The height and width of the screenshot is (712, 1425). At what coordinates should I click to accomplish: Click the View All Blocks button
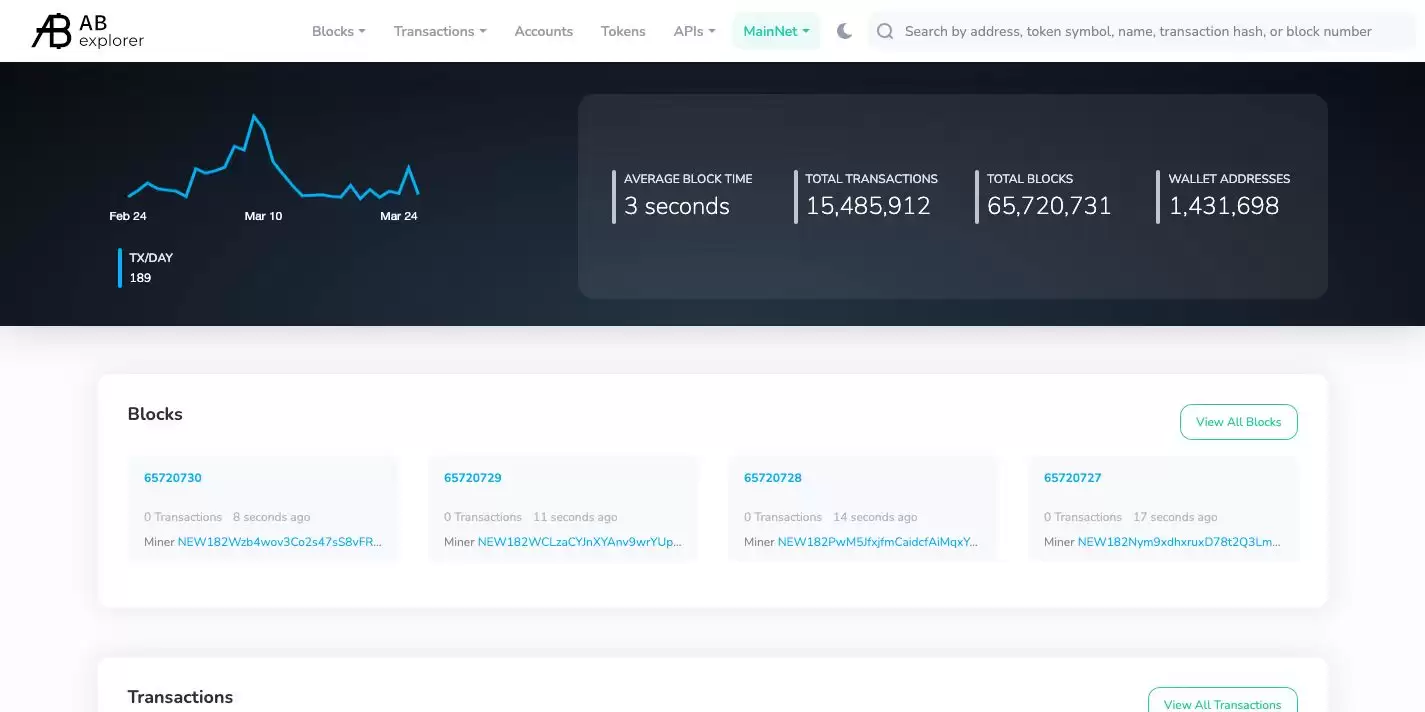1238,422
